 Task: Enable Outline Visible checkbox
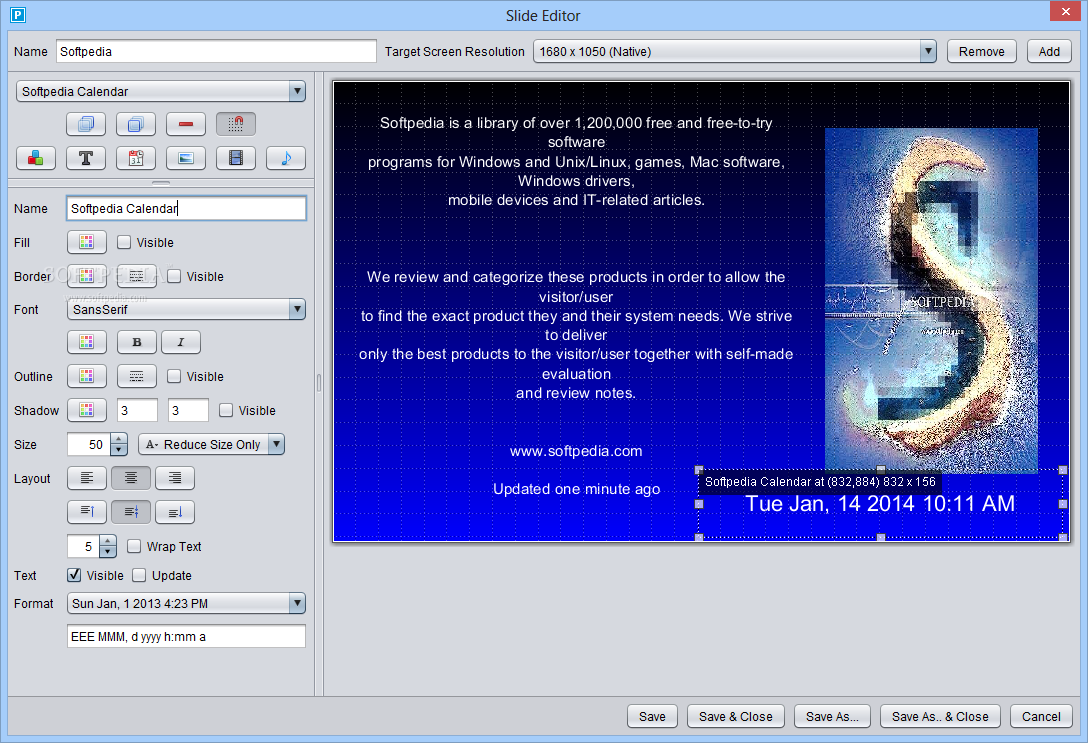click(174, 376)
